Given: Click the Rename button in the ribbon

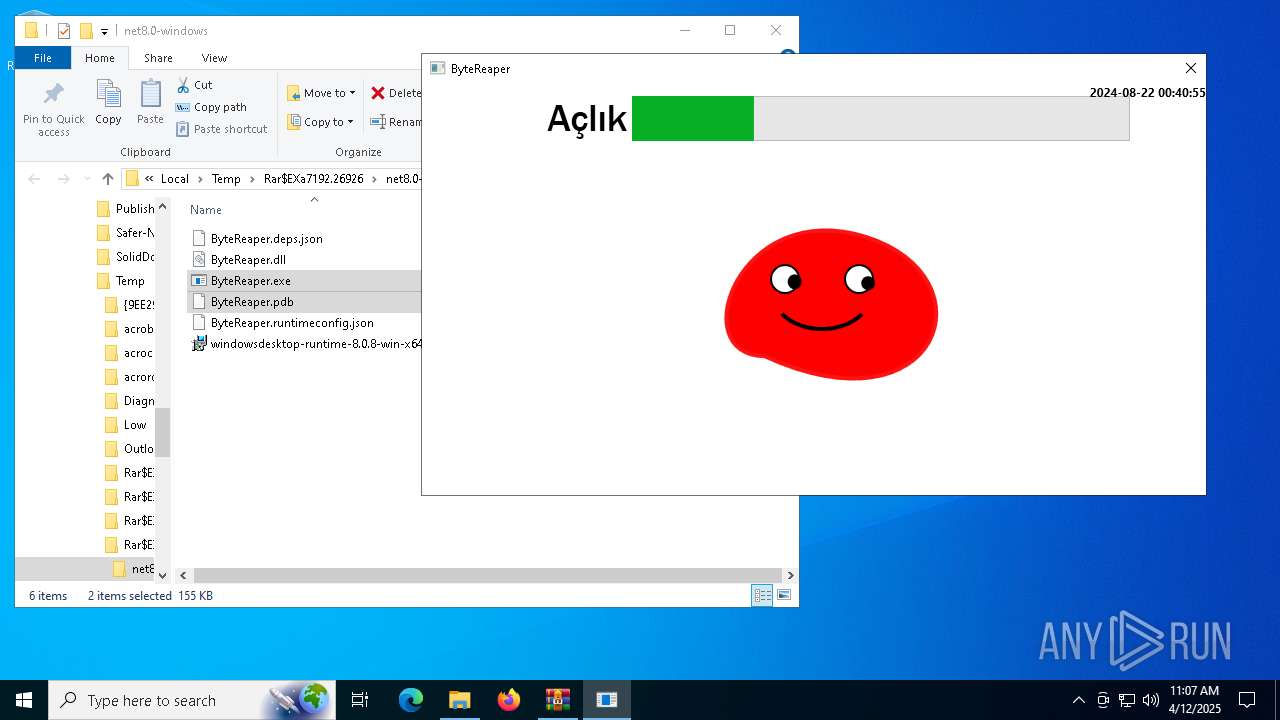Looking at the screenshot, I should (396, 122).
